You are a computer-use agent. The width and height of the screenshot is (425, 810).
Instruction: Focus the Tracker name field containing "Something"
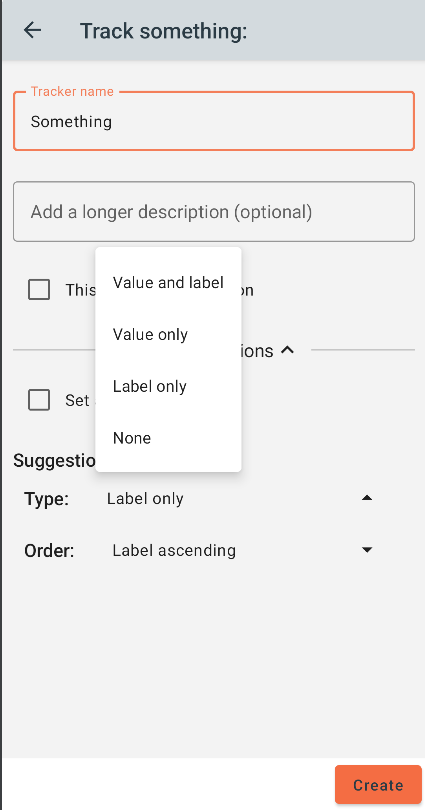tap(214, 121)
